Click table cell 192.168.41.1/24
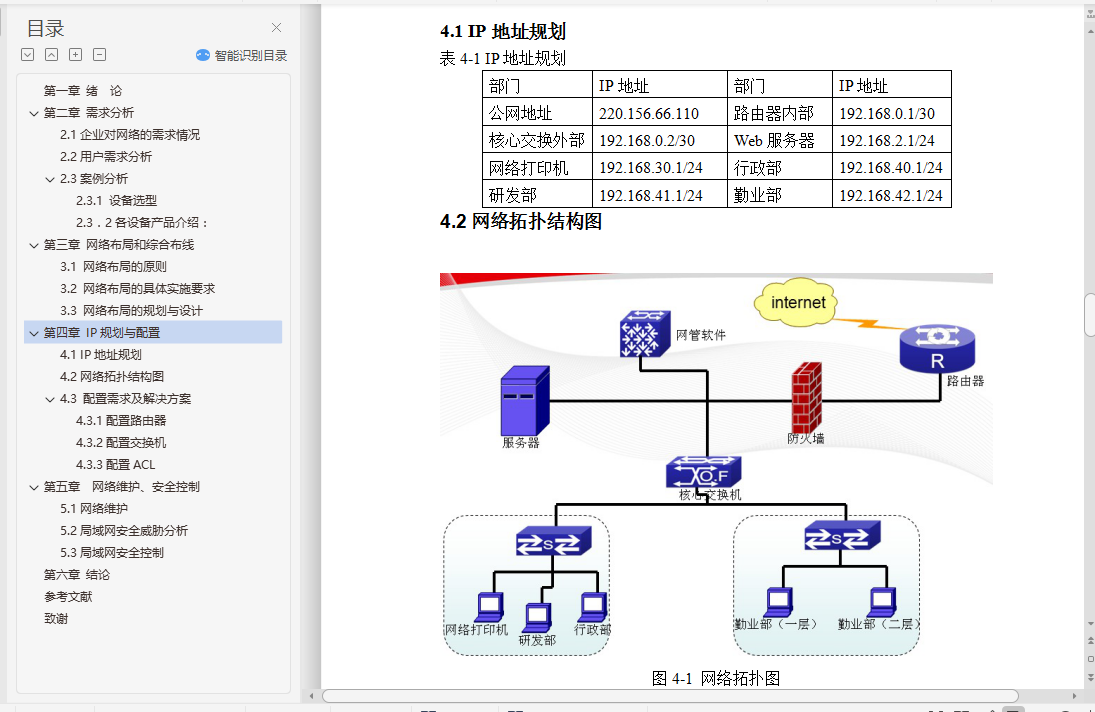Viewport: 1095px width, 712px height. click(x=659, y=195)
